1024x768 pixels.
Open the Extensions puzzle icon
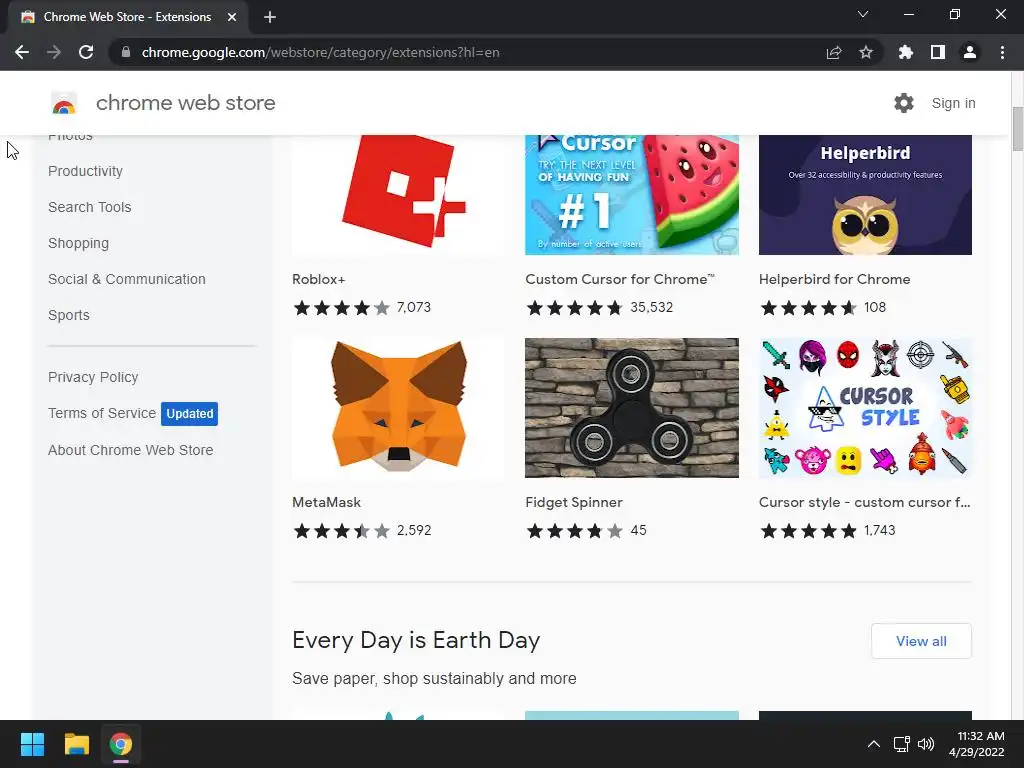[x=906, y=52]
